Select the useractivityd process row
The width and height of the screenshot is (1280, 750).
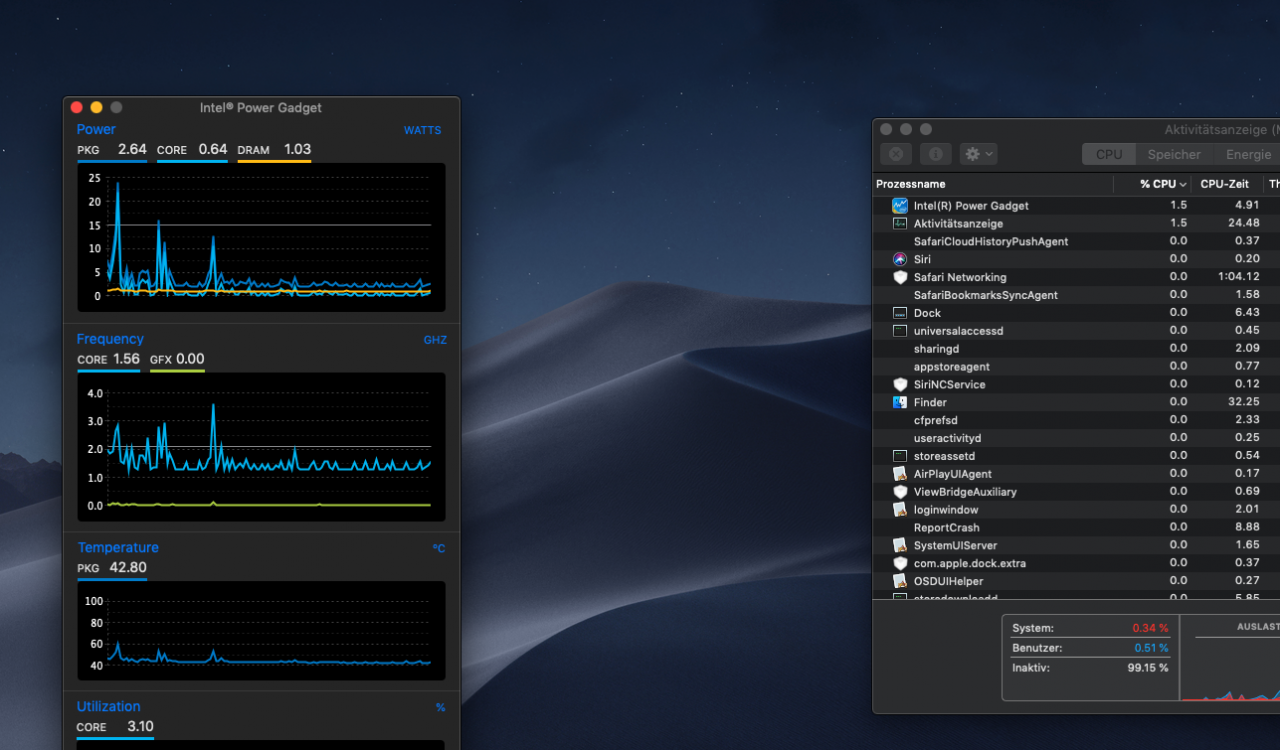pos(1076,438)
